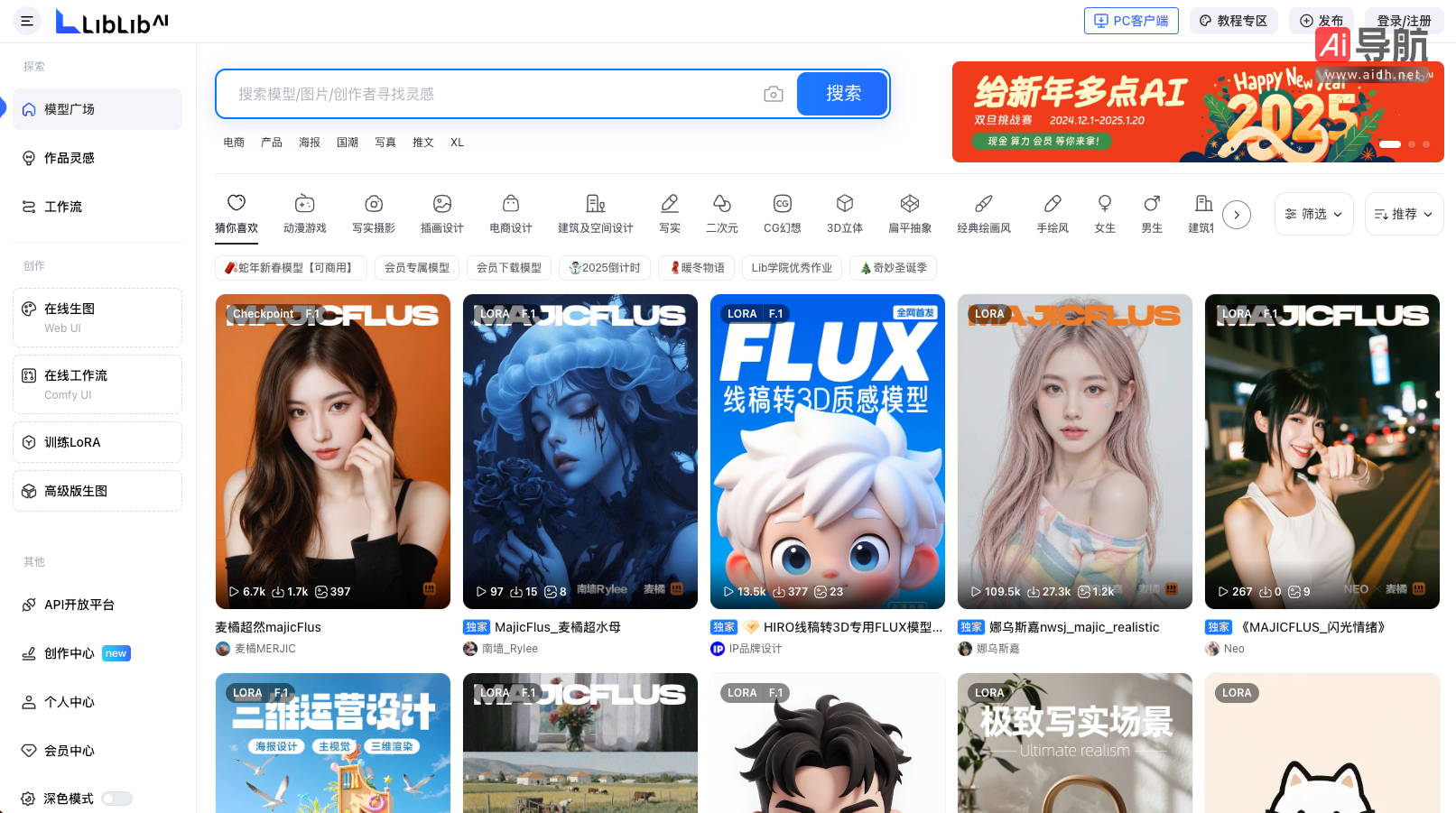Select the 会员专属模型 filter tag

[417, 268]
